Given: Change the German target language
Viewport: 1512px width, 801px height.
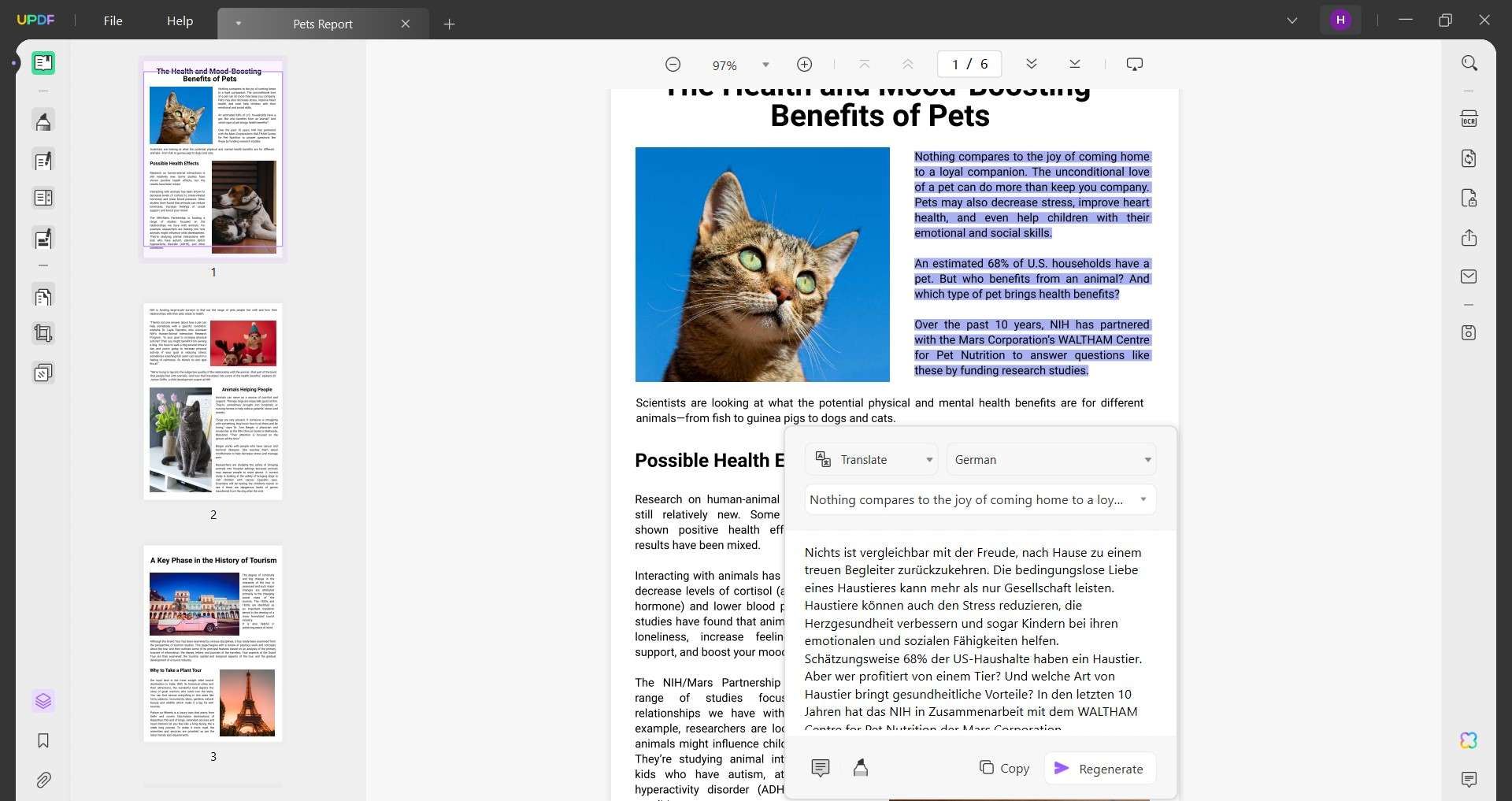Looking at the screenshot, I should (1051, 459).
